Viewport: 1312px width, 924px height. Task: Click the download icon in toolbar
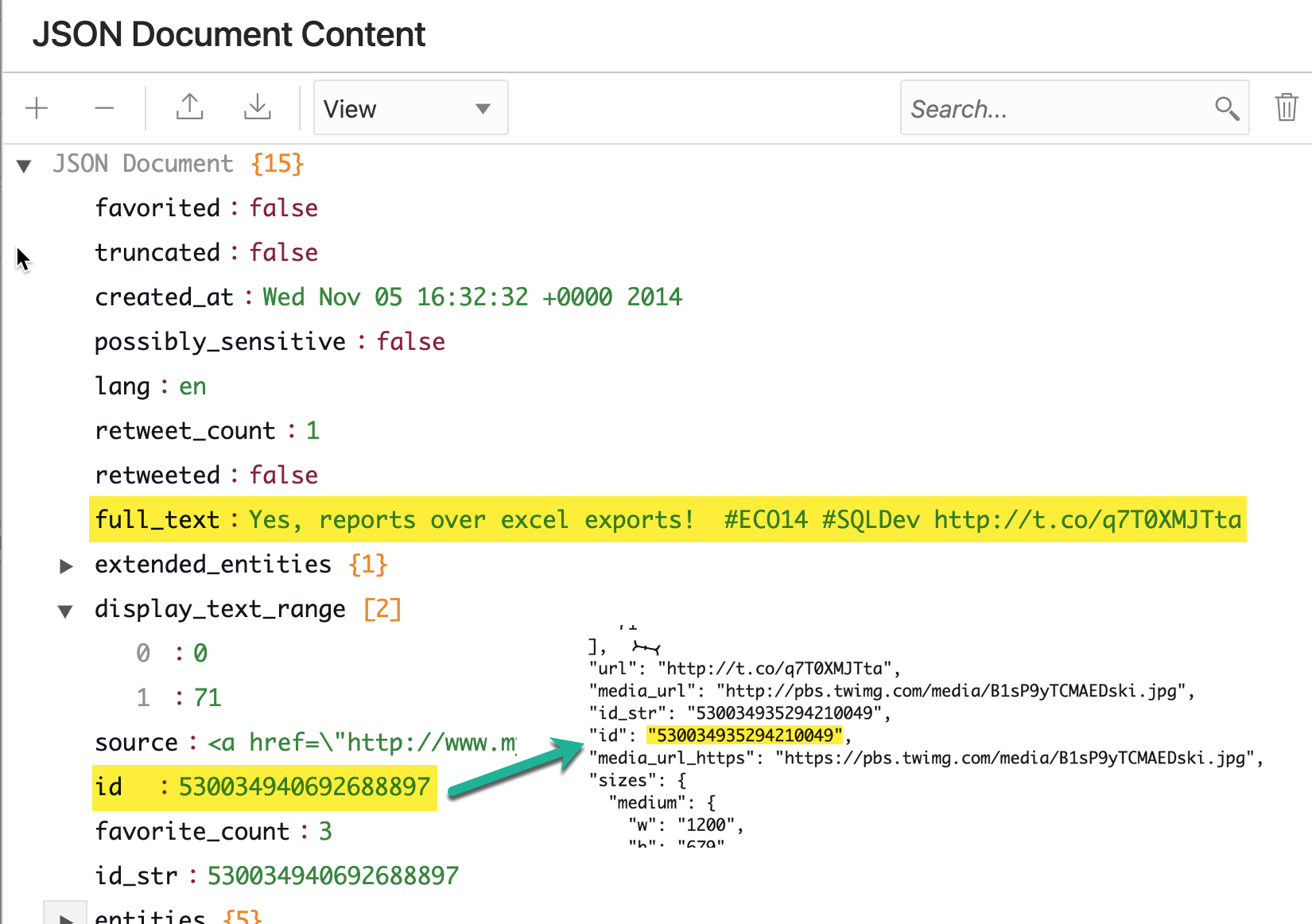click(258, 107)
